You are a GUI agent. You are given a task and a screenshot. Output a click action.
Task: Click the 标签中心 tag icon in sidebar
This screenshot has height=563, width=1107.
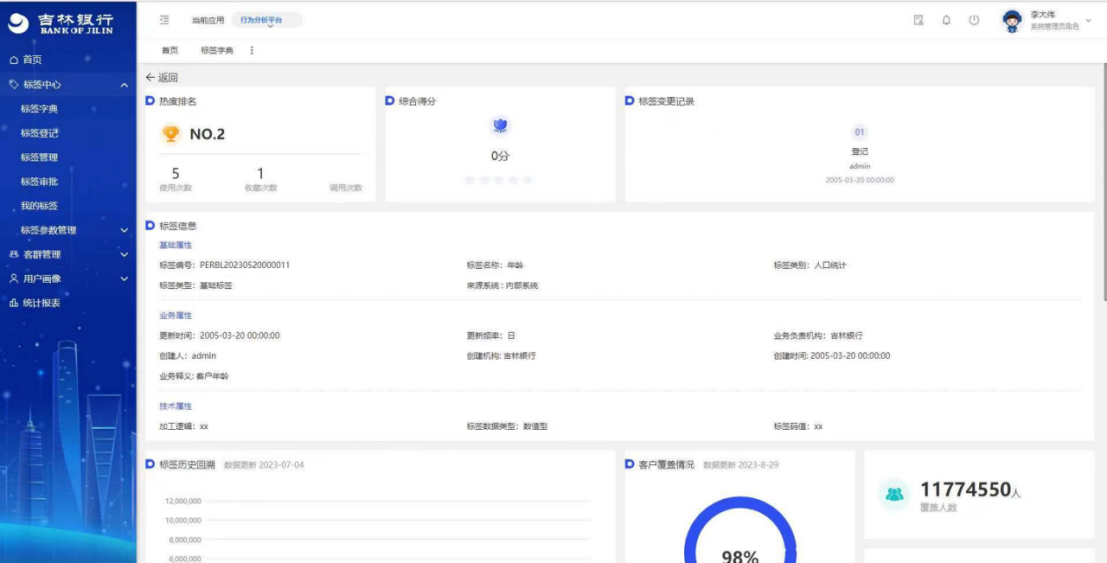coord(13,85)
